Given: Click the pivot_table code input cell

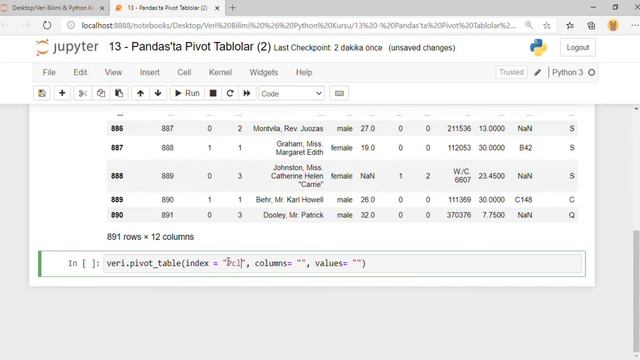Looking at the screenshot, I should click(x=343, y=263).
